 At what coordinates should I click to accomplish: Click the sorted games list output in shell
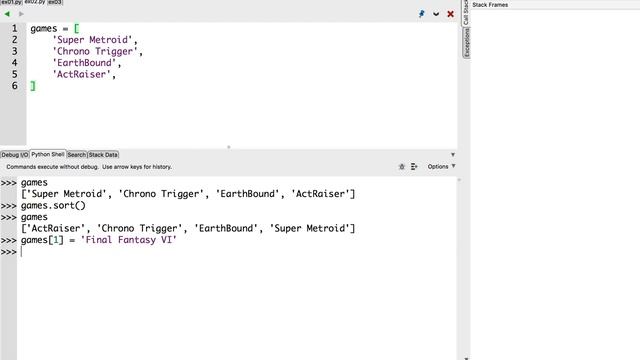[188, 228]
